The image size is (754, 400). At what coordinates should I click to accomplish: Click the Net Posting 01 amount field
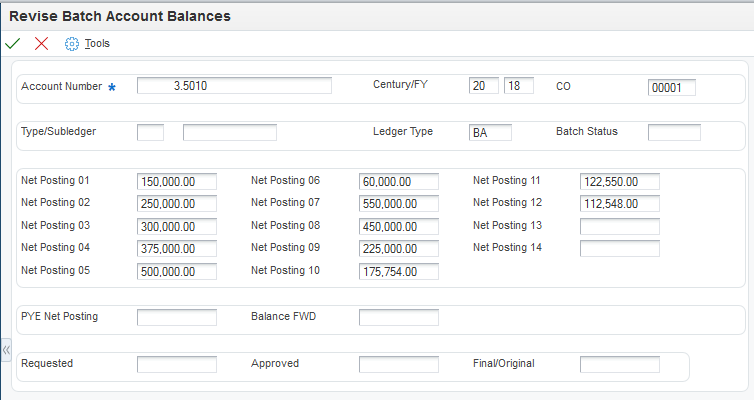point(177,181)
